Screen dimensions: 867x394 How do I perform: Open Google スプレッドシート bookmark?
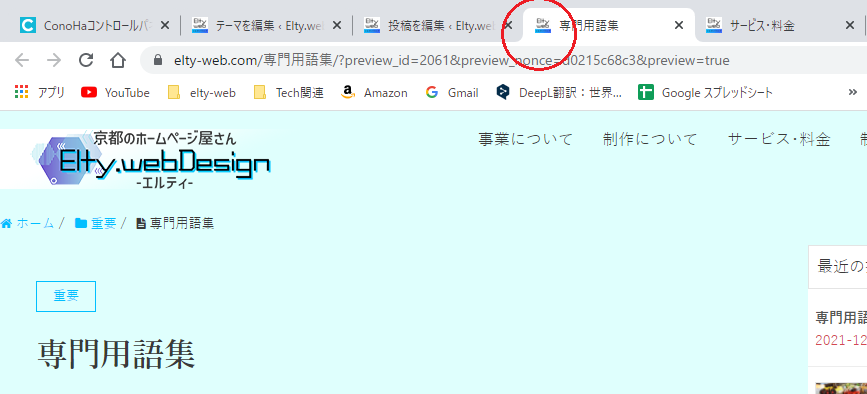[x=706, y=92]
